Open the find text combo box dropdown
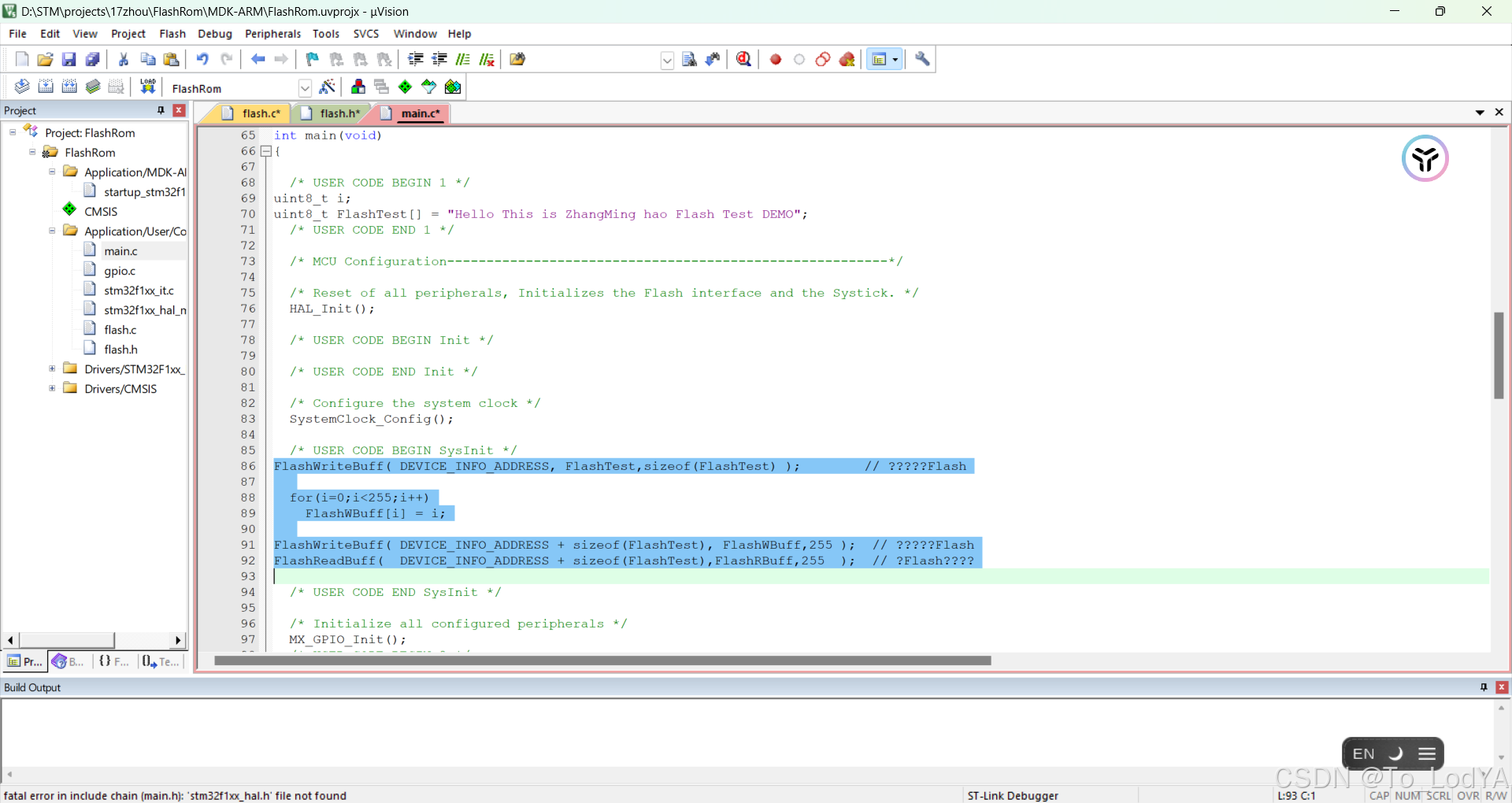Image resolution: width=1512 pixels, height=803 pixels. point(667,60)
